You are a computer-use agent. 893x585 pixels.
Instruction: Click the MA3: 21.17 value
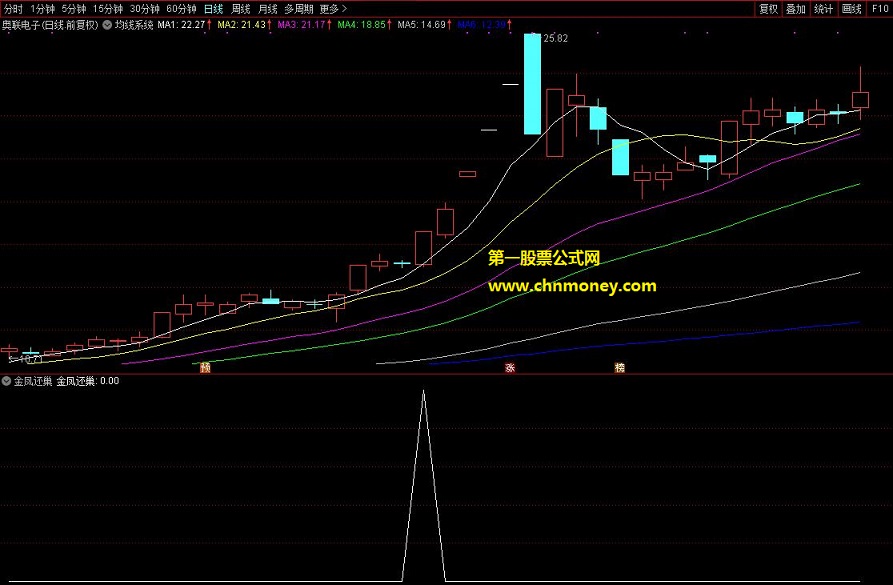tap(301, 25)
